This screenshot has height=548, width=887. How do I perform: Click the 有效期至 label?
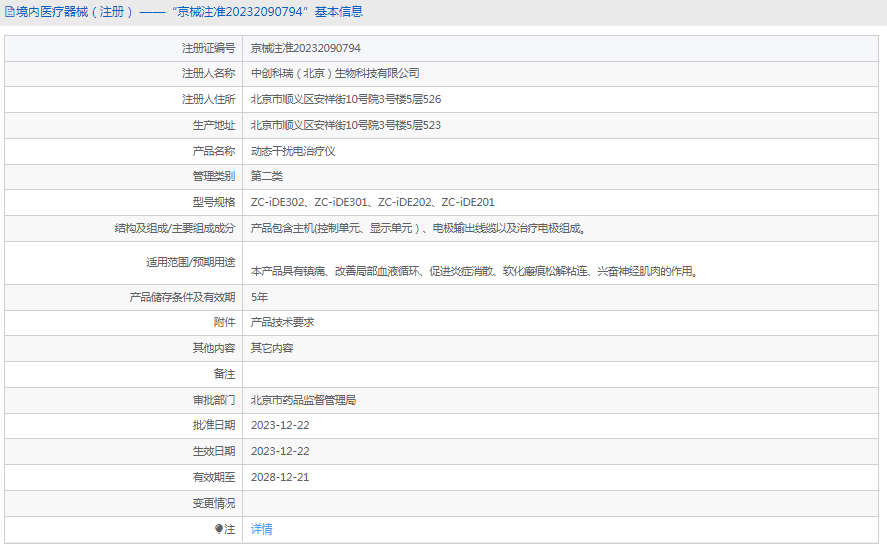point(214,477)
